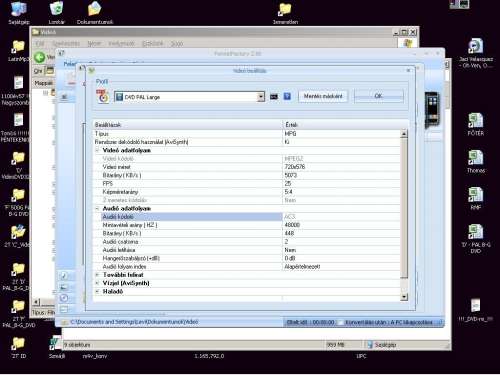Click the Mentés másként button
The height and width of the screenshot is (375, 500).
pos(323,96)
